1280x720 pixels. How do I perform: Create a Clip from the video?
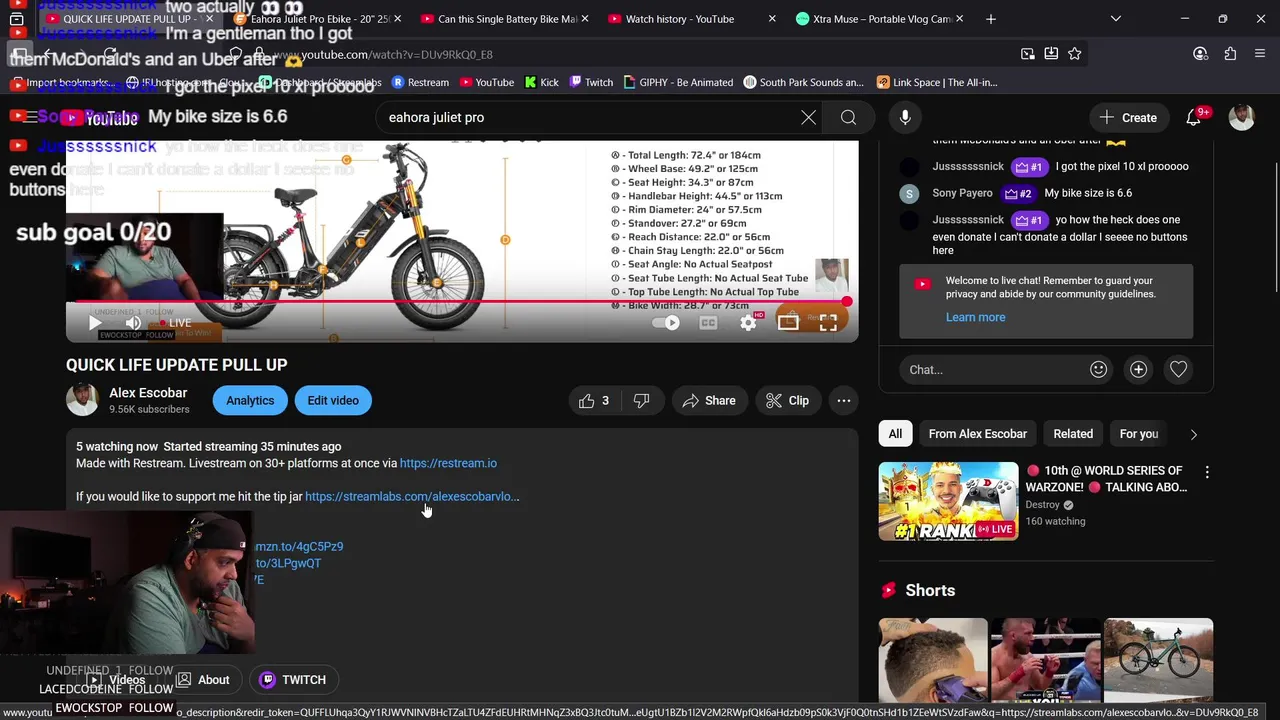pyautogui.click(x=787, y=401)
